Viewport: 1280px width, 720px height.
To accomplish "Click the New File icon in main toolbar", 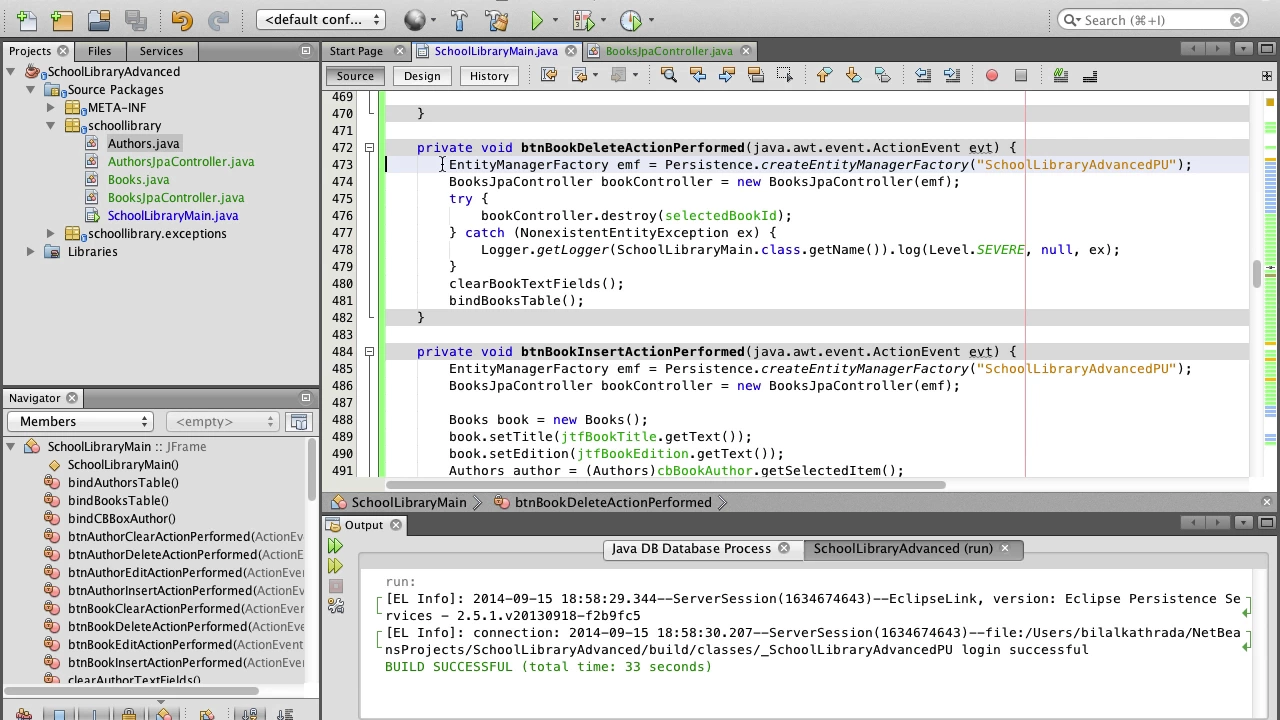I will coord(25,20).
